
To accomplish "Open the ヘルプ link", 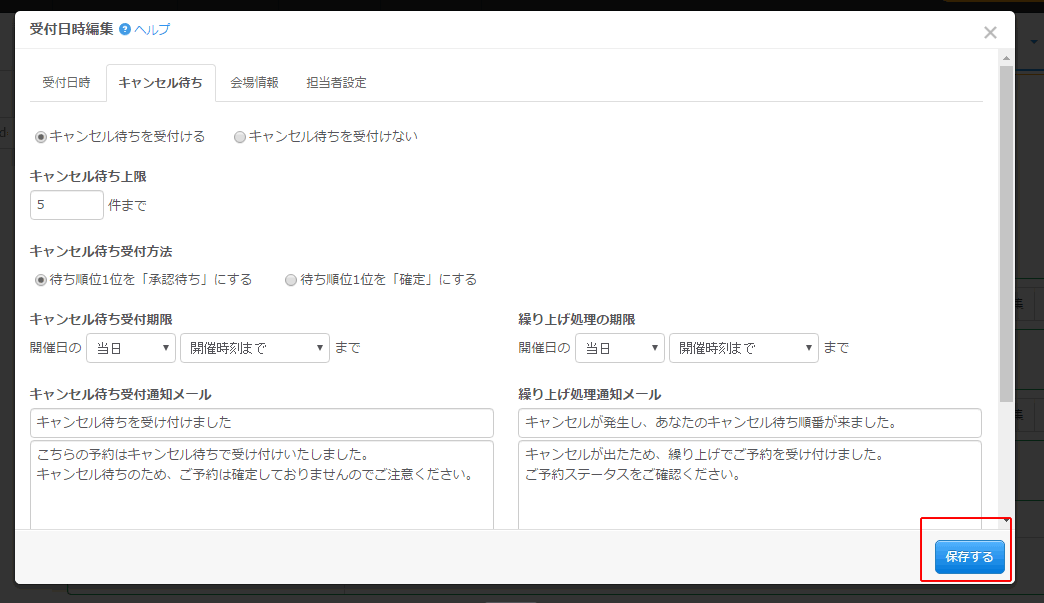I will 152,30.
